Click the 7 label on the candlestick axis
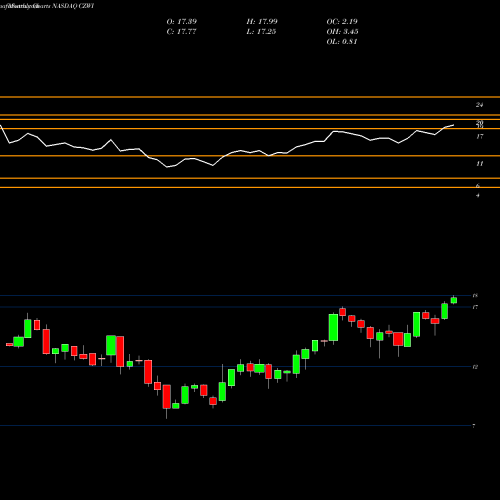500x500 pixels. [x=474, y=426]
